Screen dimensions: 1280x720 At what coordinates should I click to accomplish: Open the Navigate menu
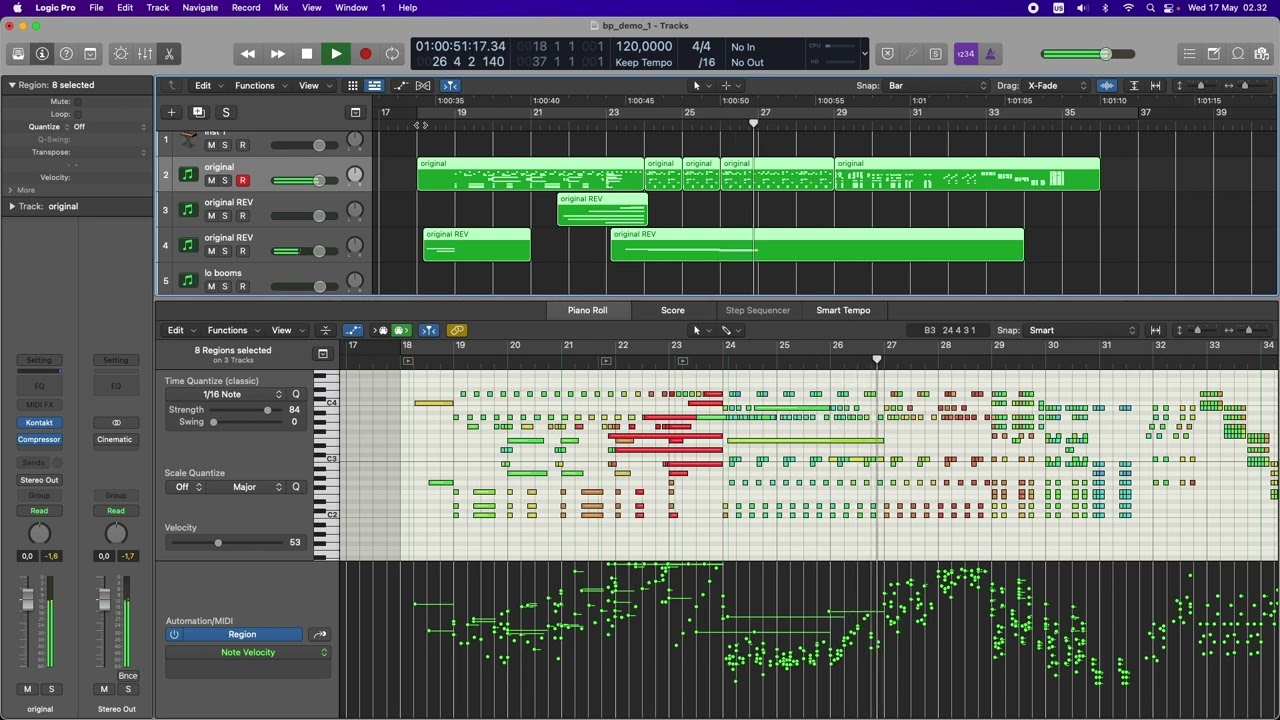click(x=200, y=7)
